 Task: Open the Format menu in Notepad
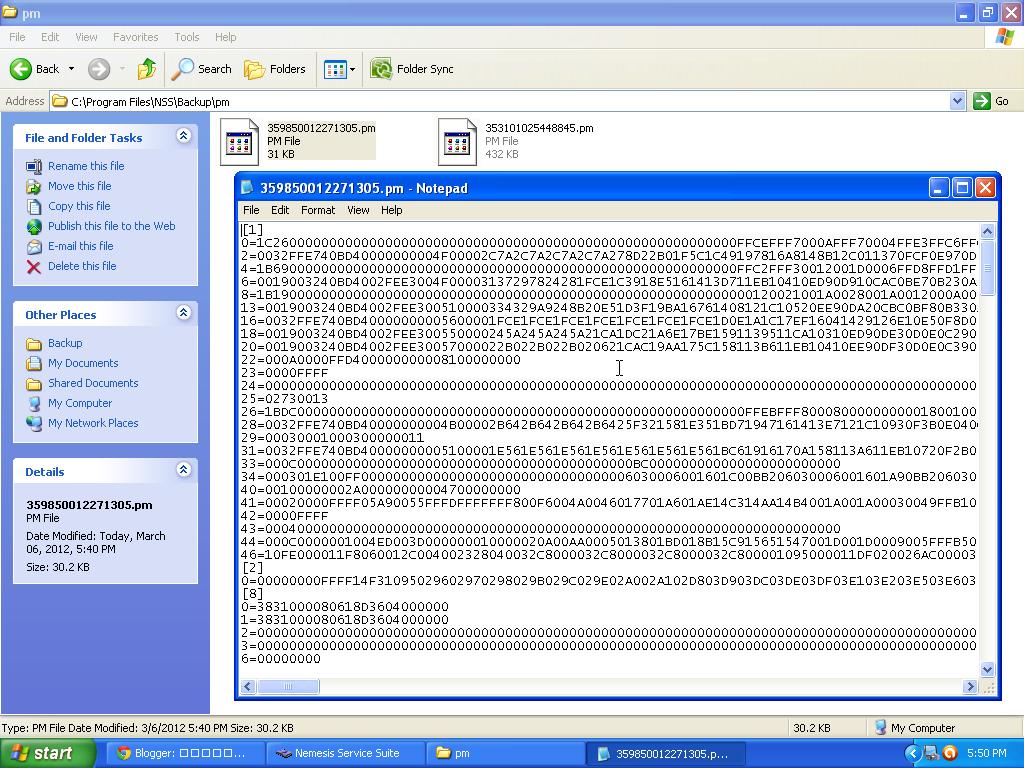click(x=318, y=210)
